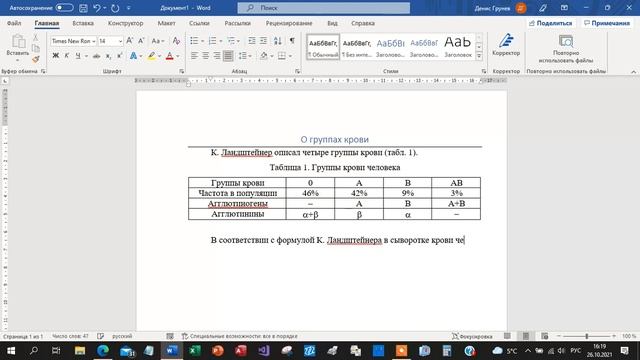Select the Обычный style
Screen dimensions: 640x360
pyautogui.click(x=323, y=47)
